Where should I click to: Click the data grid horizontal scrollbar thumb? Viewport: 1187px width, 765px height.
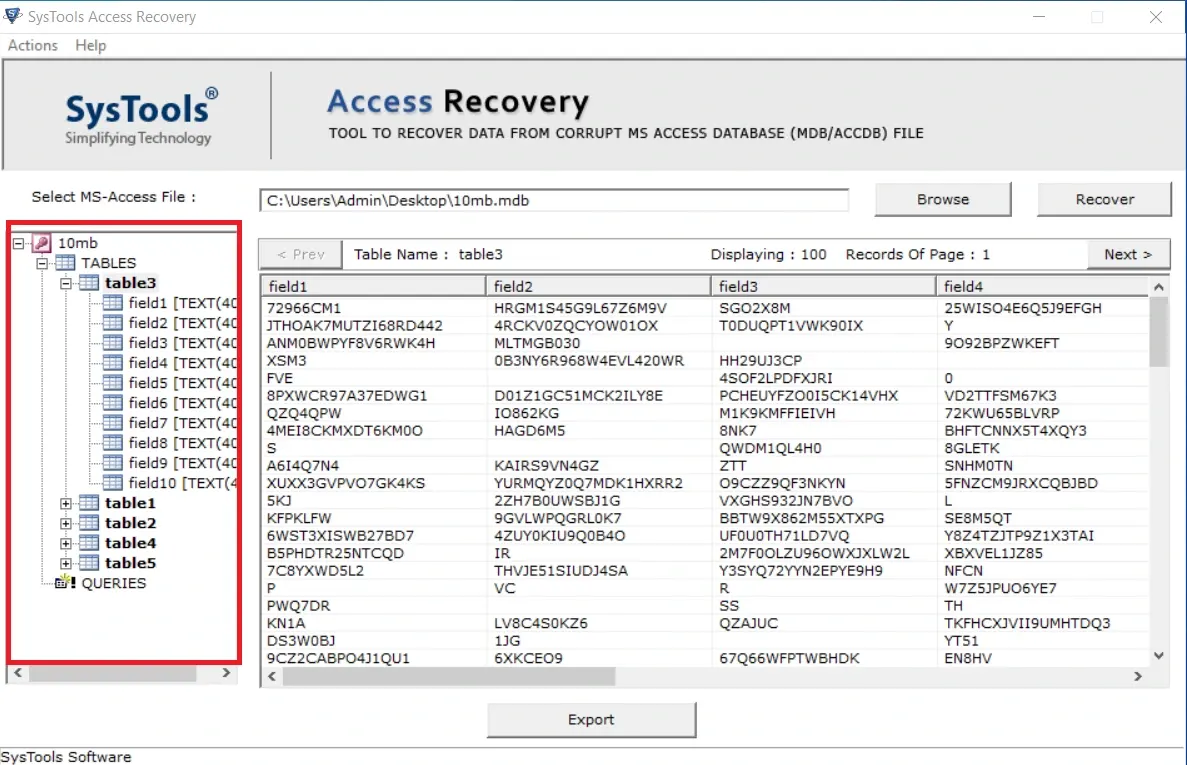coord(449,676)
